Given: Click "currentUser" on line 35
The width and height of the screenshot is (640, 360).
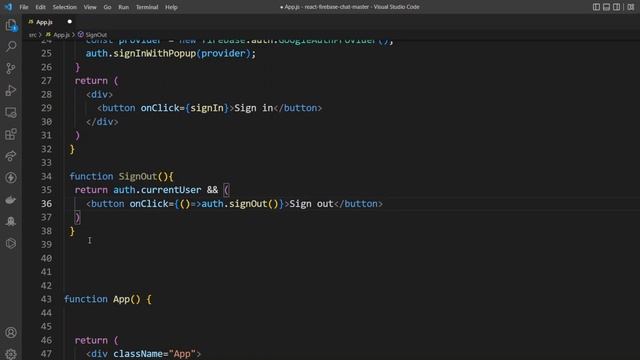Looking at the screenshot, I should pyautogui.click(x=171, y=190).
